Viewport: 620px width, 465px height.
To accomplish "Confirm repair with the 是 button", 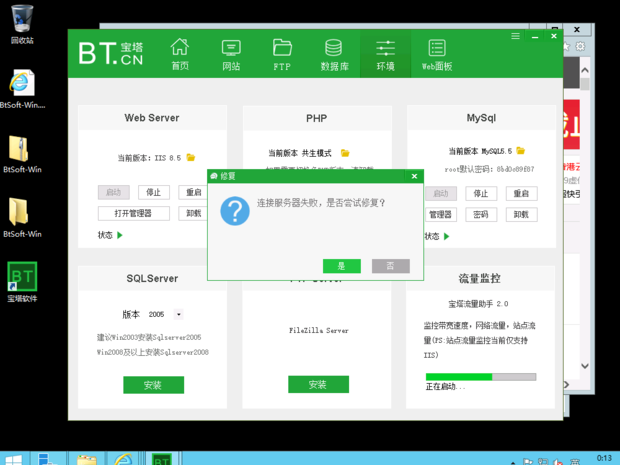I will tap(342, 266).
